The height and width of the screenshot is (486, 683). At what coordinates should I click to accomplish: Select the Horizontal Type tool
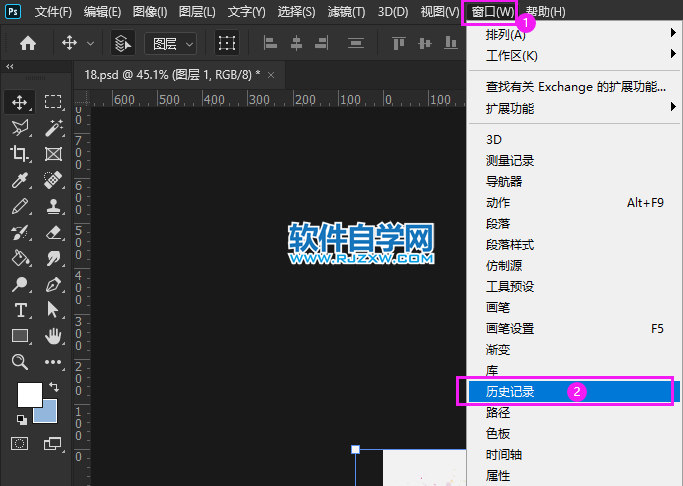(20, 310)
